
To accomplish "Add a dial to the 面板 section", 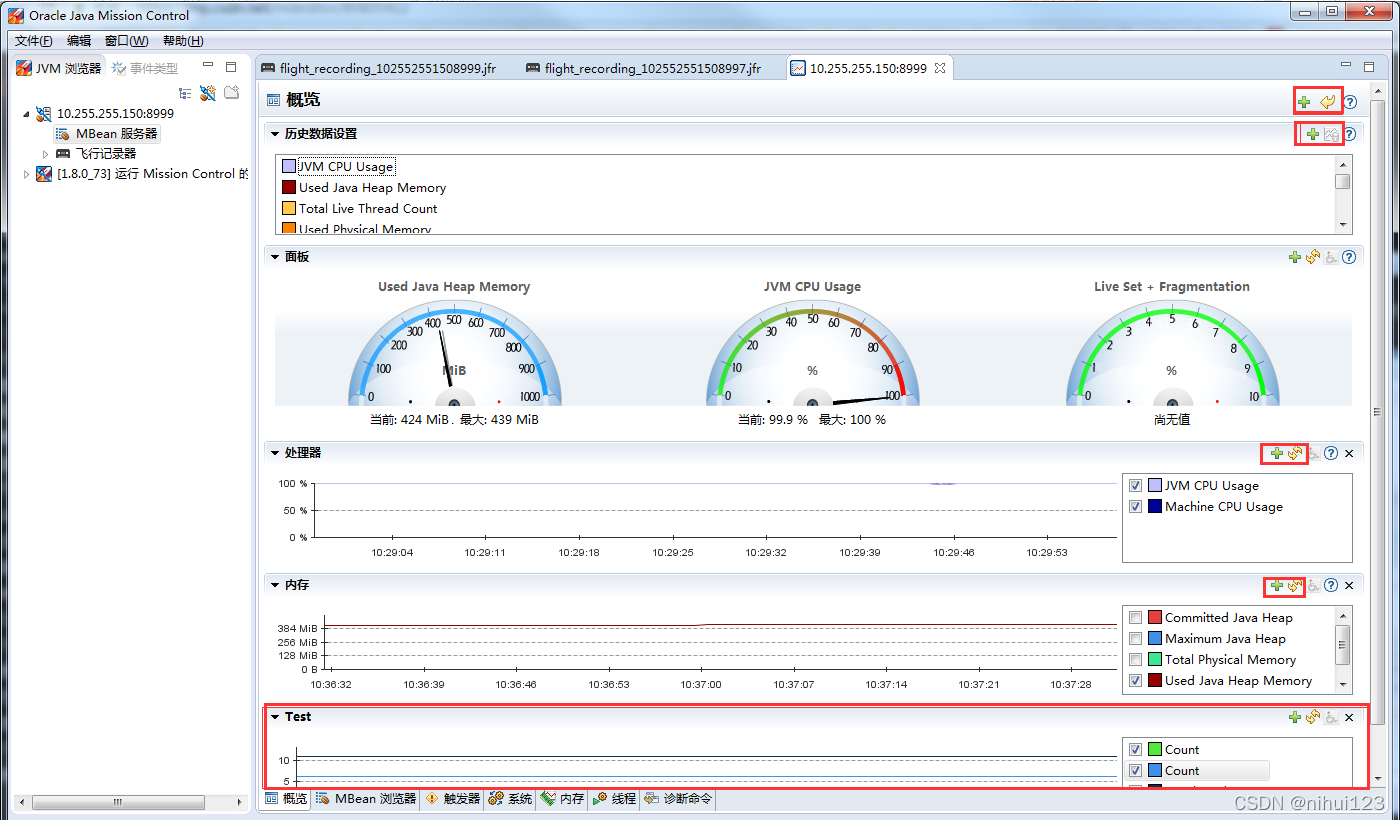I will point(1295,257).
